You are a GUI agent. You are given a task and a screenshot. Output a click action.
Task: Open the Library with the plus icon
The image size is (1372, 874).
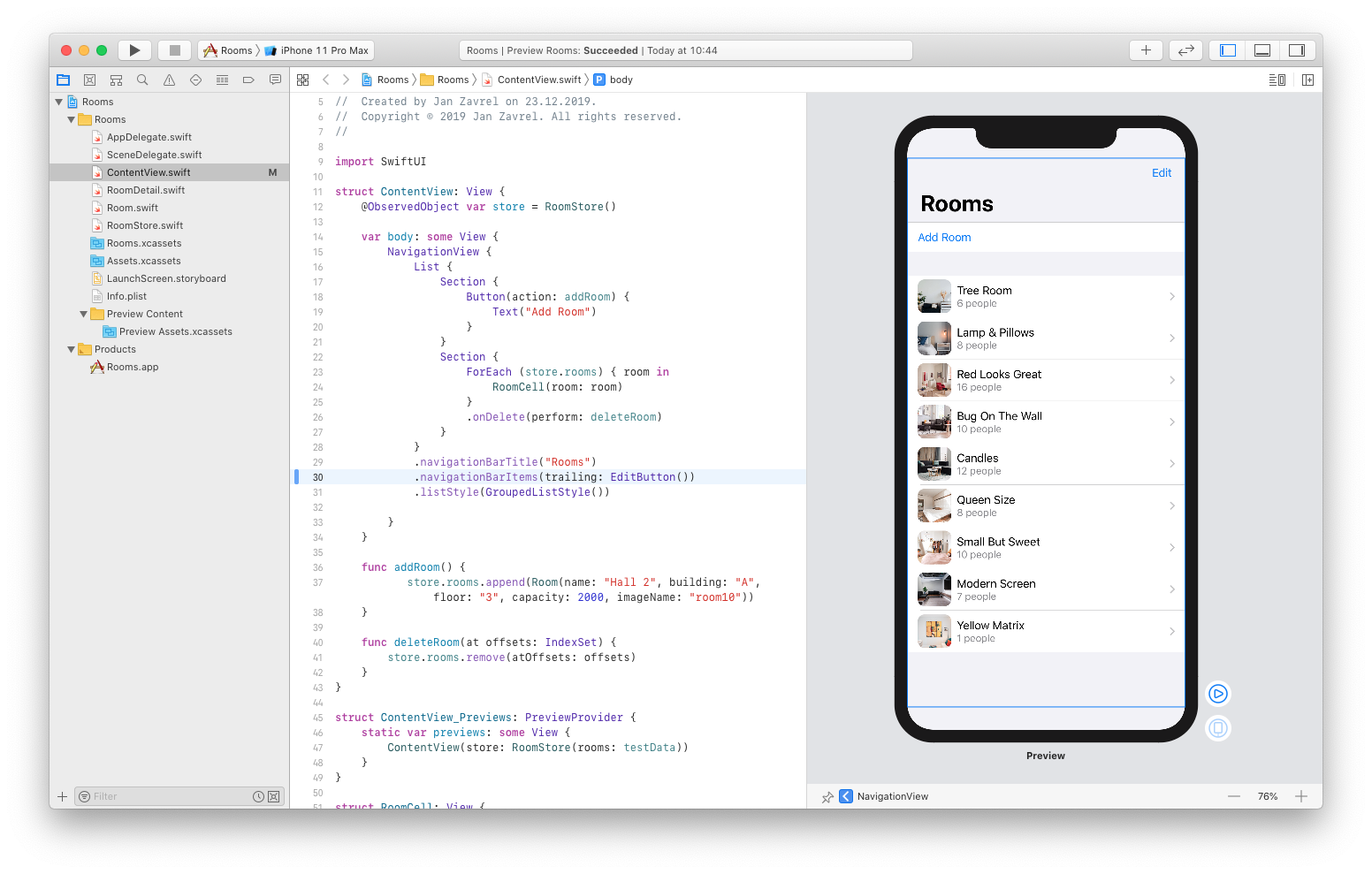point(1146,49)
